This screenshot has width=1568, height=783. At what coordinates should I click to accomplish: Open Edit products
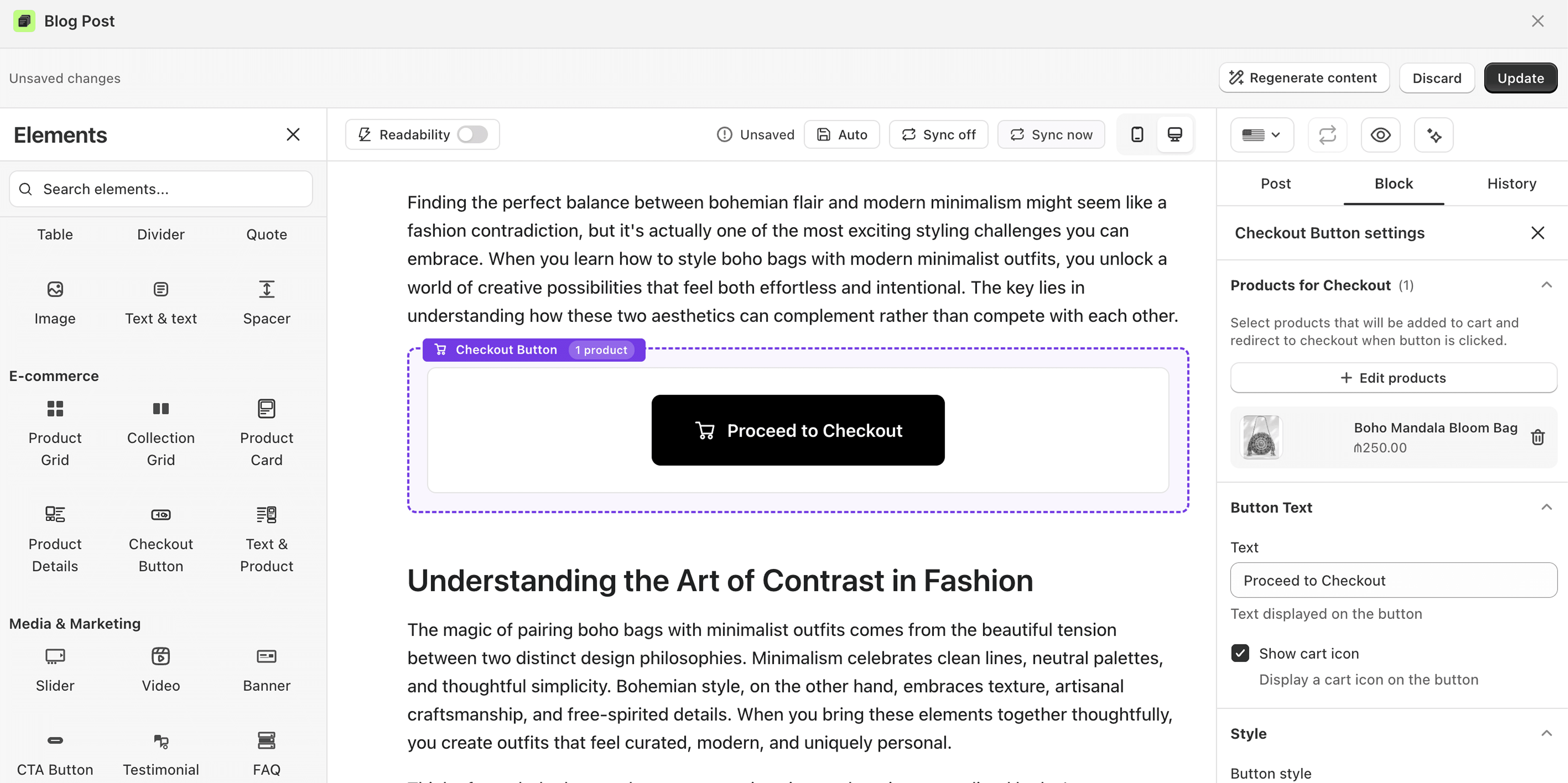coord(1393,378)
